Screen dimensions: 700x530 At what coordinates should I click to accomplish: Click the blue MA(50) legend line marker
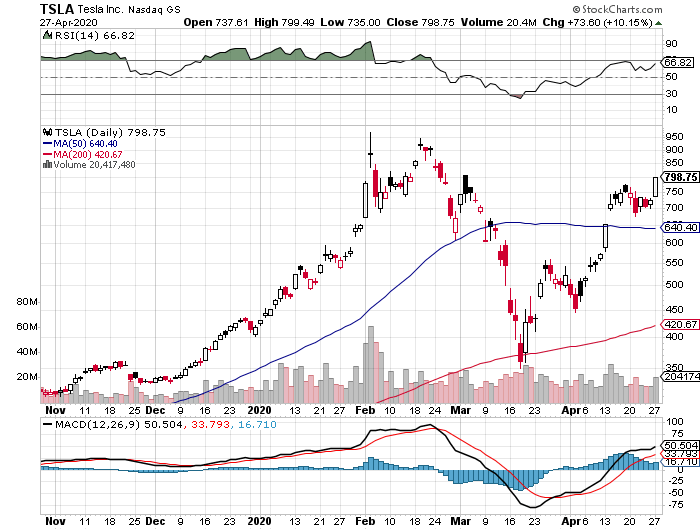(47, 143)
